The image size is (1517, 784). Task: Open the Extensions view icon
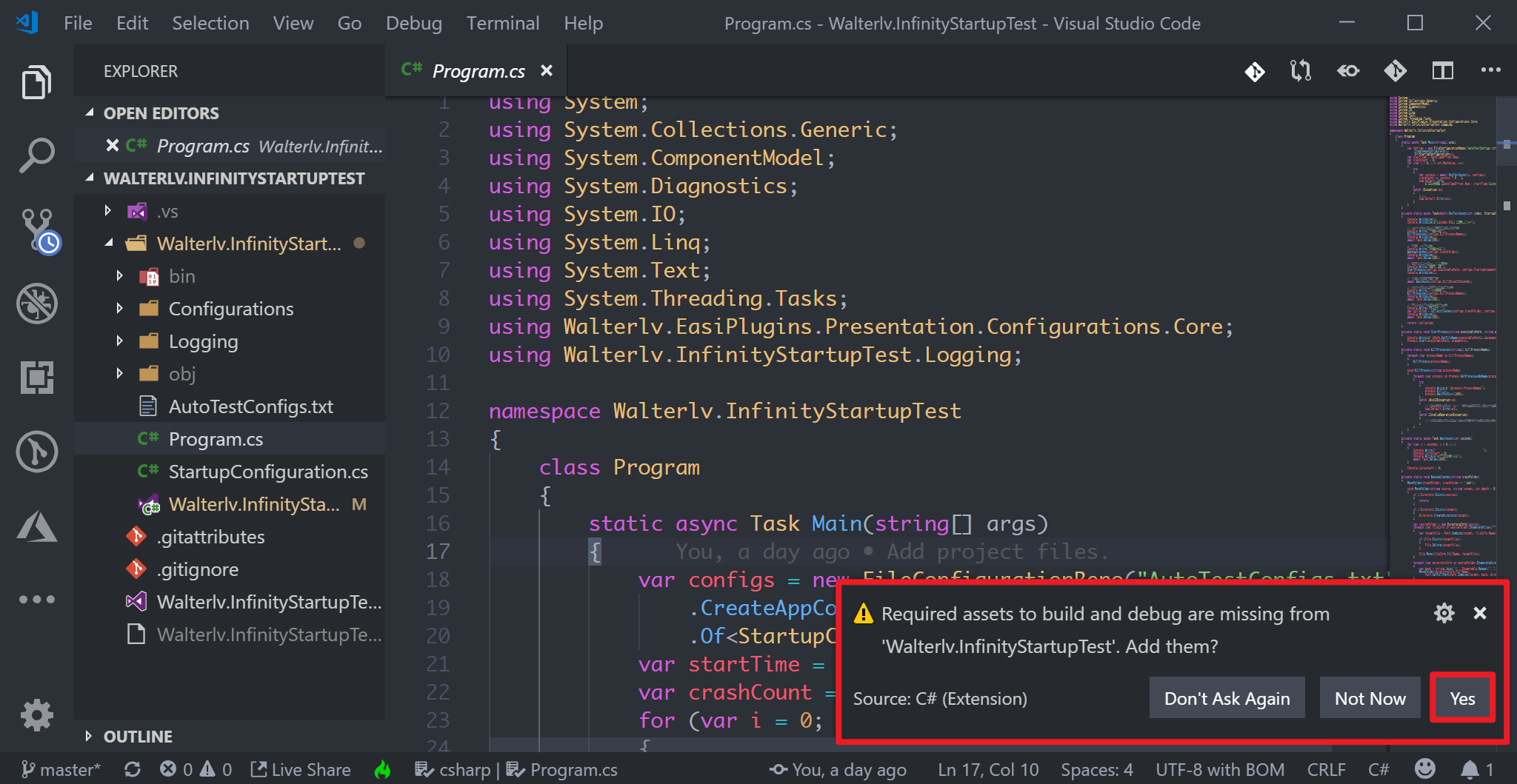37,378
